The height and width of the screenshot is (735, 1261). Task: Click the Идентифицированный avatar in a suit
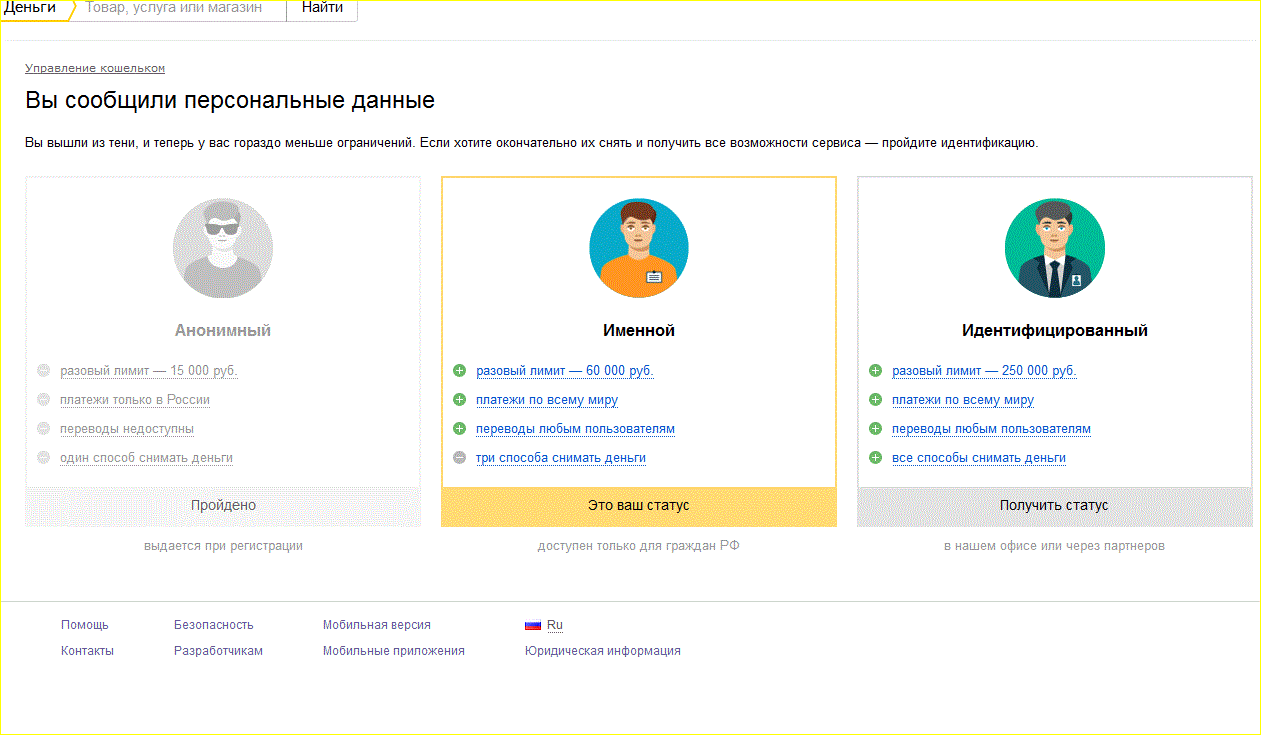(x=1054, y=248)
